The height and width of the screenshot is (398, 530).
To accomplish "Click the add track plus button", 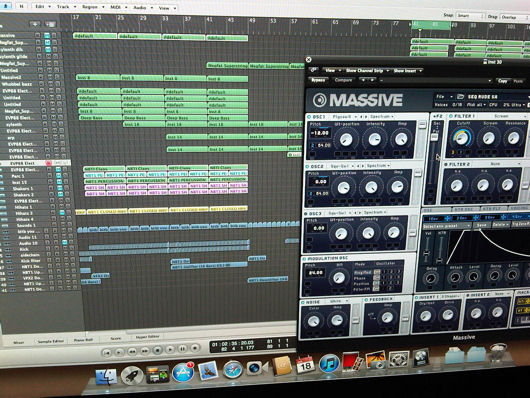I will point(35,24).
